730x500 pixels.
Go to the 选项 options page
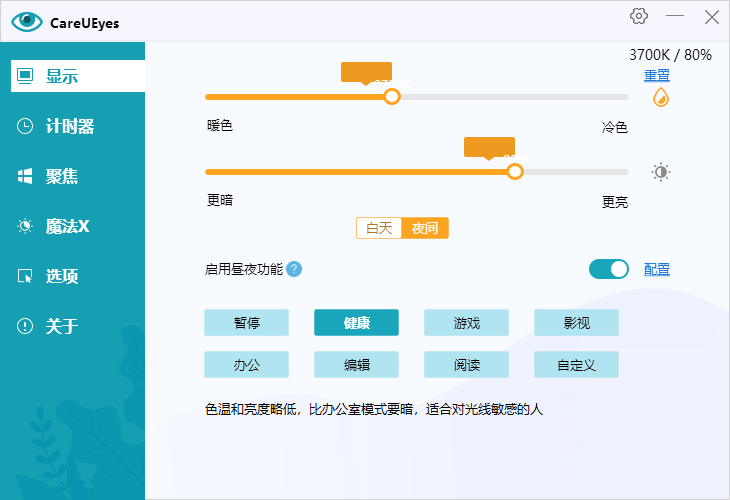[x=62, y=276]
